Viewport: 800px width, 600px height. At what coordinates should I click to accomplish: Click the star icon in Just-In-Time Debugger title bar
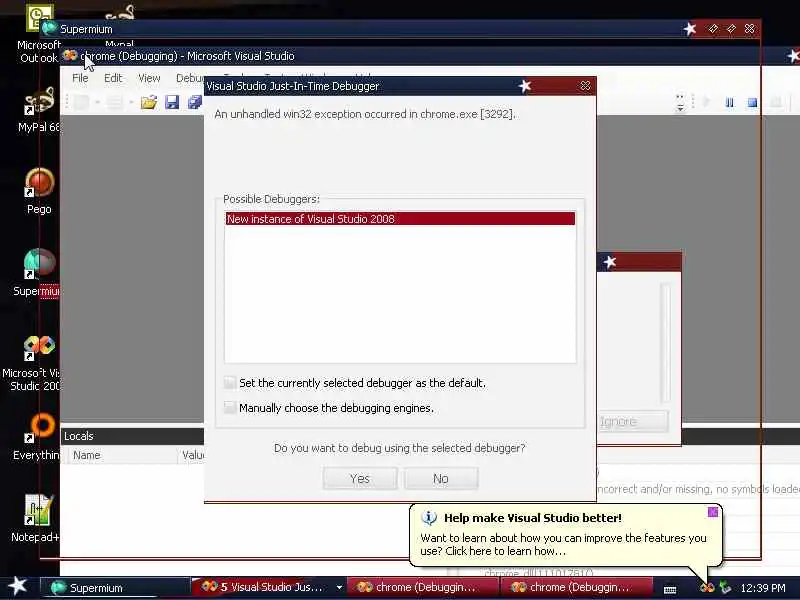tap(525, 86)
